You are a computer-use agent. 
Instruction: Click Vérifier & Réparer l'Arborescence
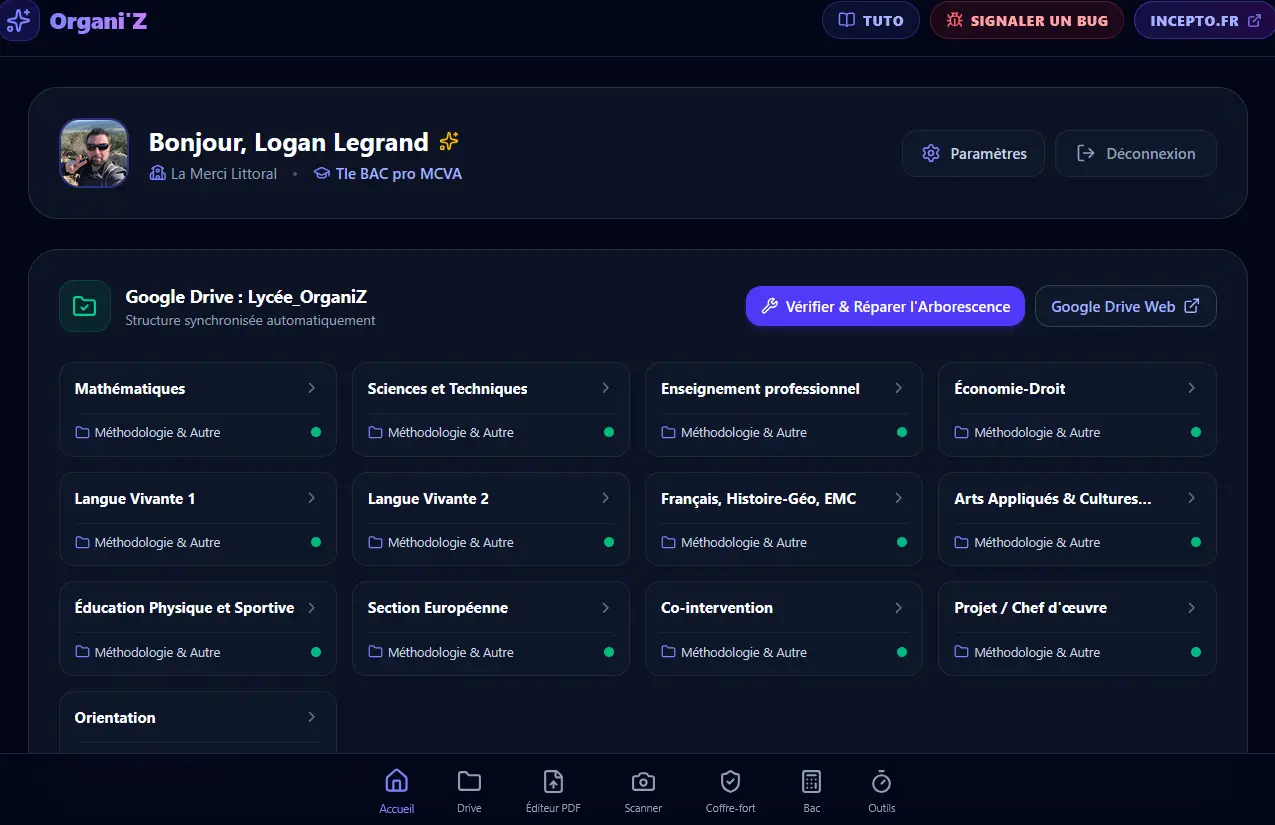click(885, 306)
